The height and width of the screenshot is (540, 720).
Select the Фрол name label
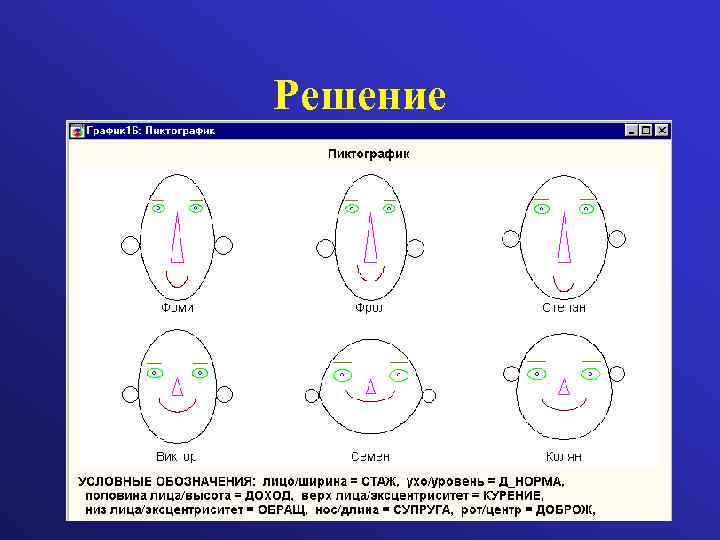click(x=369, y=308)
